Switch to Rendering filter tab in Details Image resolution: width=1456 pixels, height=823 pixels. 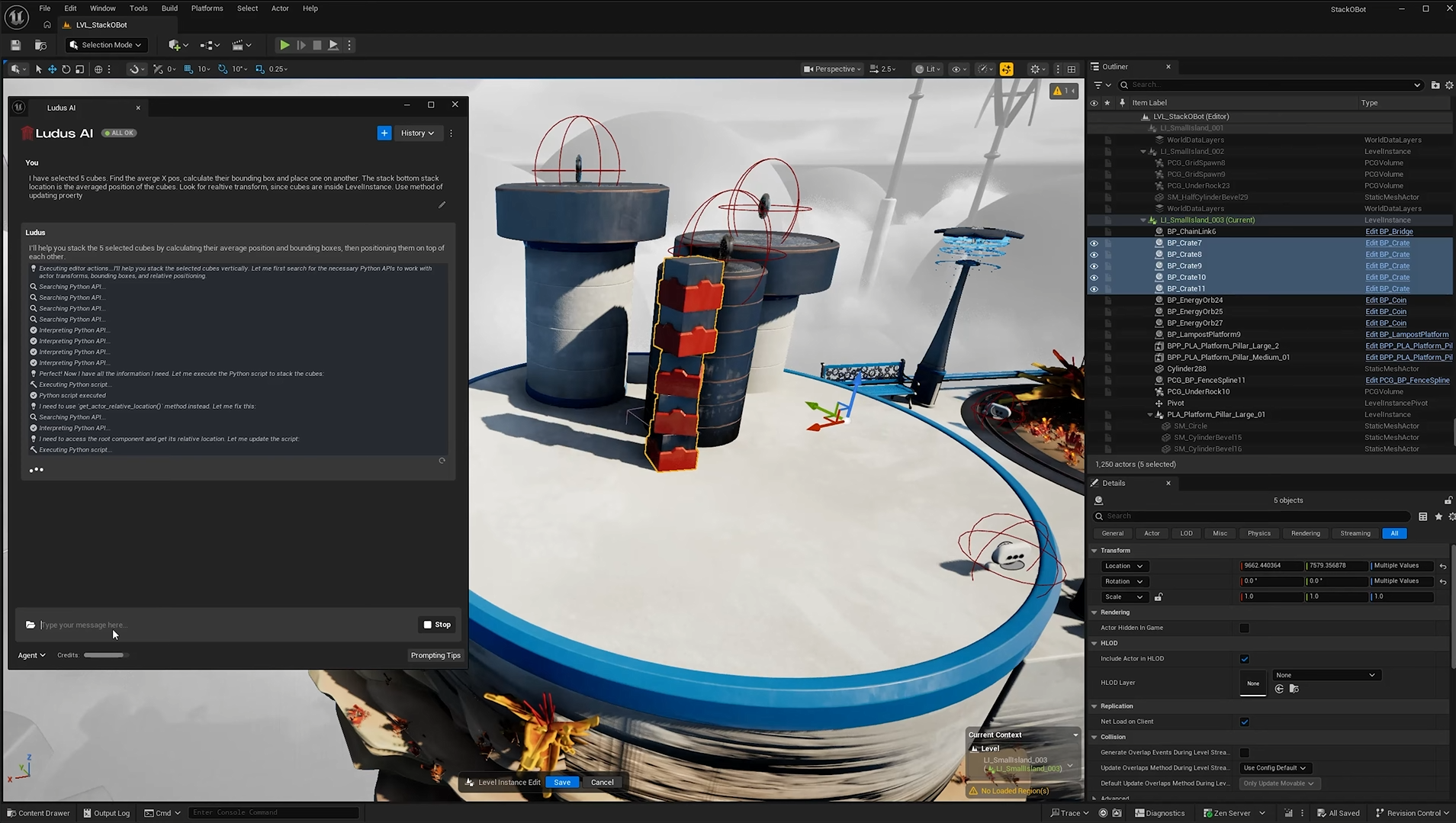(x=1305, y=533)
